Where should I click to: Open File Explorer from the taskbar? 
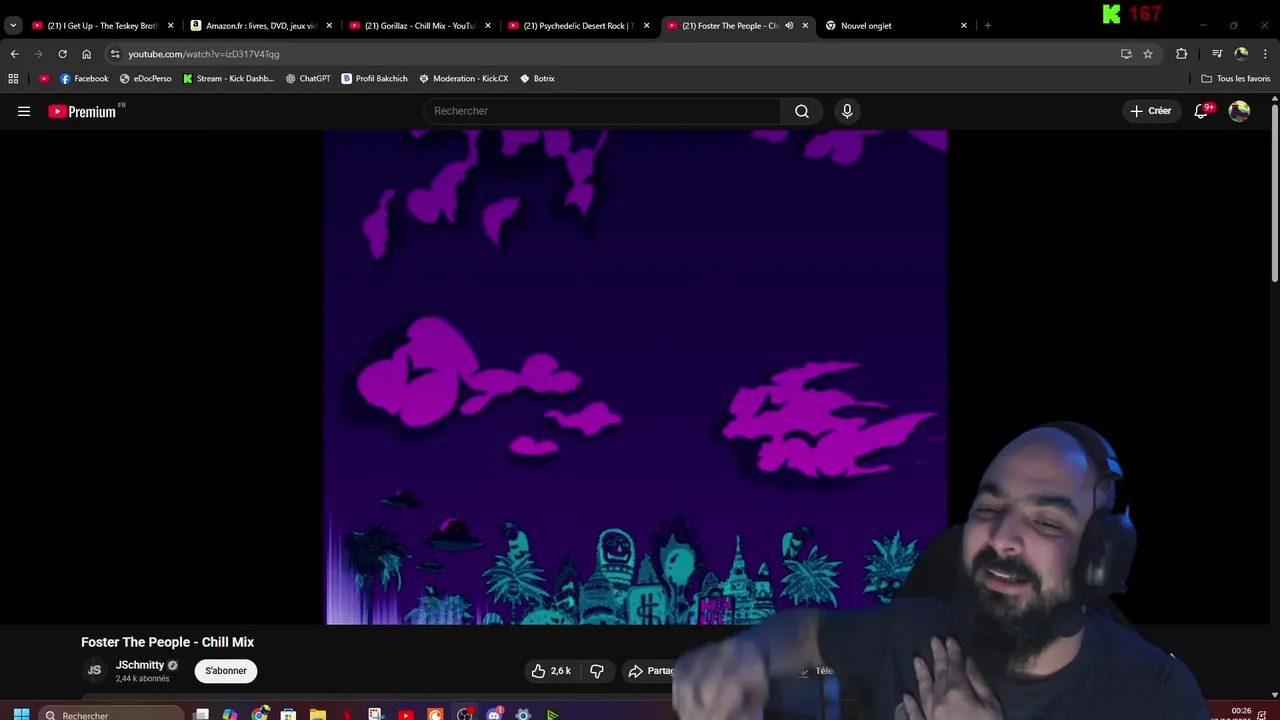[x=317, y=714]
